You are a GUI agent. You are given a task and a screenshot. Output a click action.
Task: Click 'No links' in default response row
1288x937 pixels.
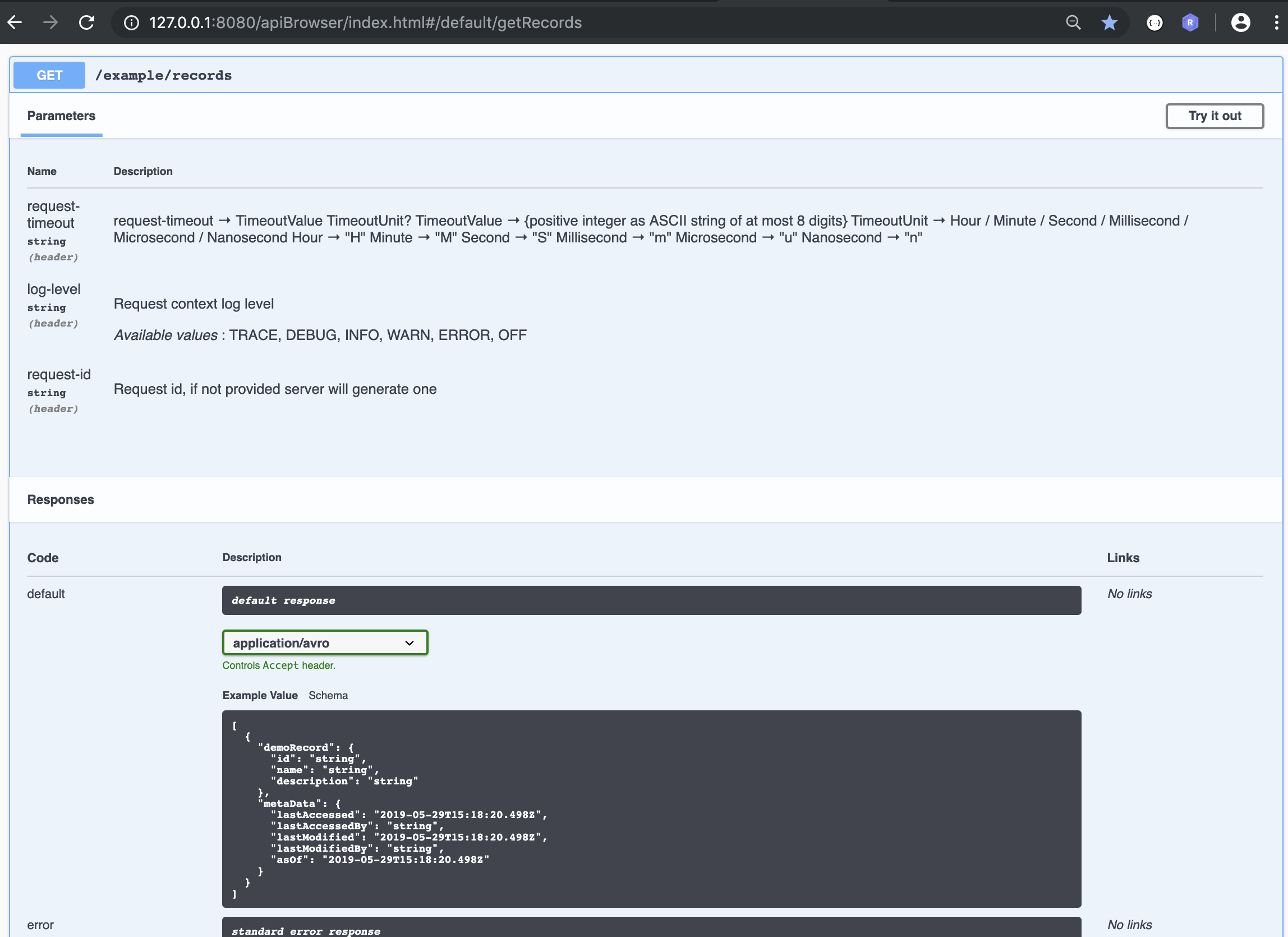pos(1130,594)
